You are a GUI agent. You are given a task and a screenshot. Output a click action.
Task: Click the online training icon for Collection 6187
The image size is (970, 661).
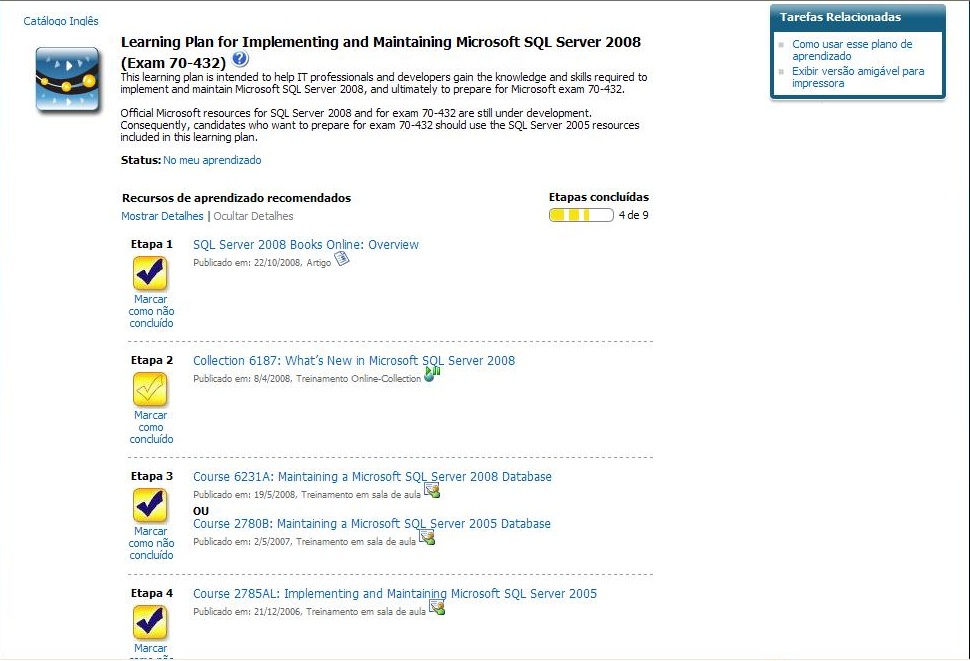tap(432, 374)
